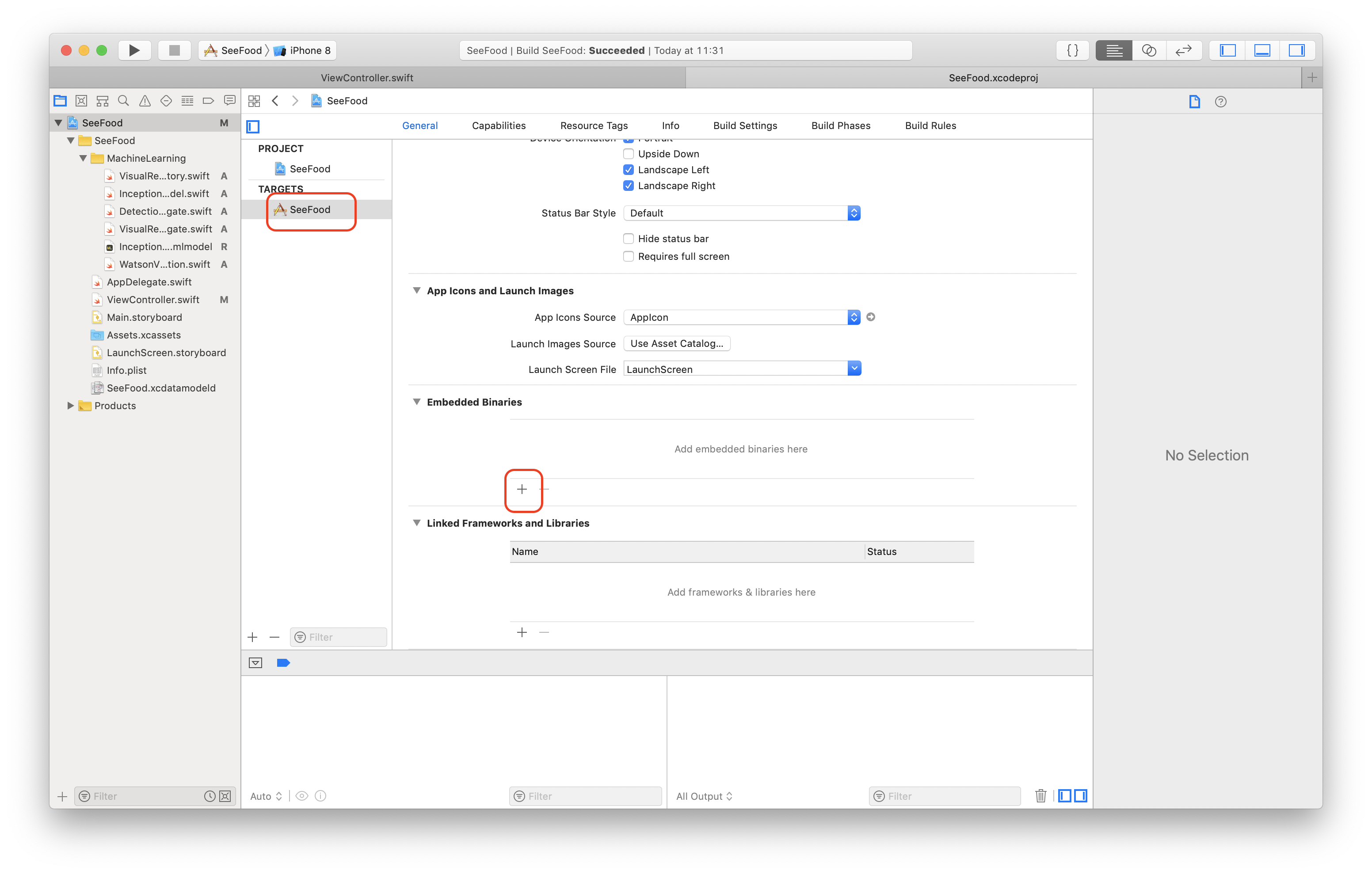Viewport: 1372px width, 874px height.
Task: Switch to the Assistant editor
Action: click(1149, 50)
